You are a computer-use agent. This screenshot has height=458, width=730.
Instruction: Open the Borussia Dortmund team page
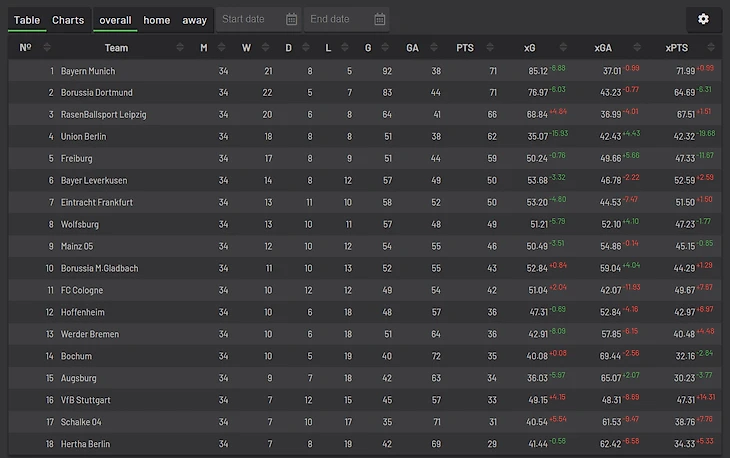pos(96,93)
